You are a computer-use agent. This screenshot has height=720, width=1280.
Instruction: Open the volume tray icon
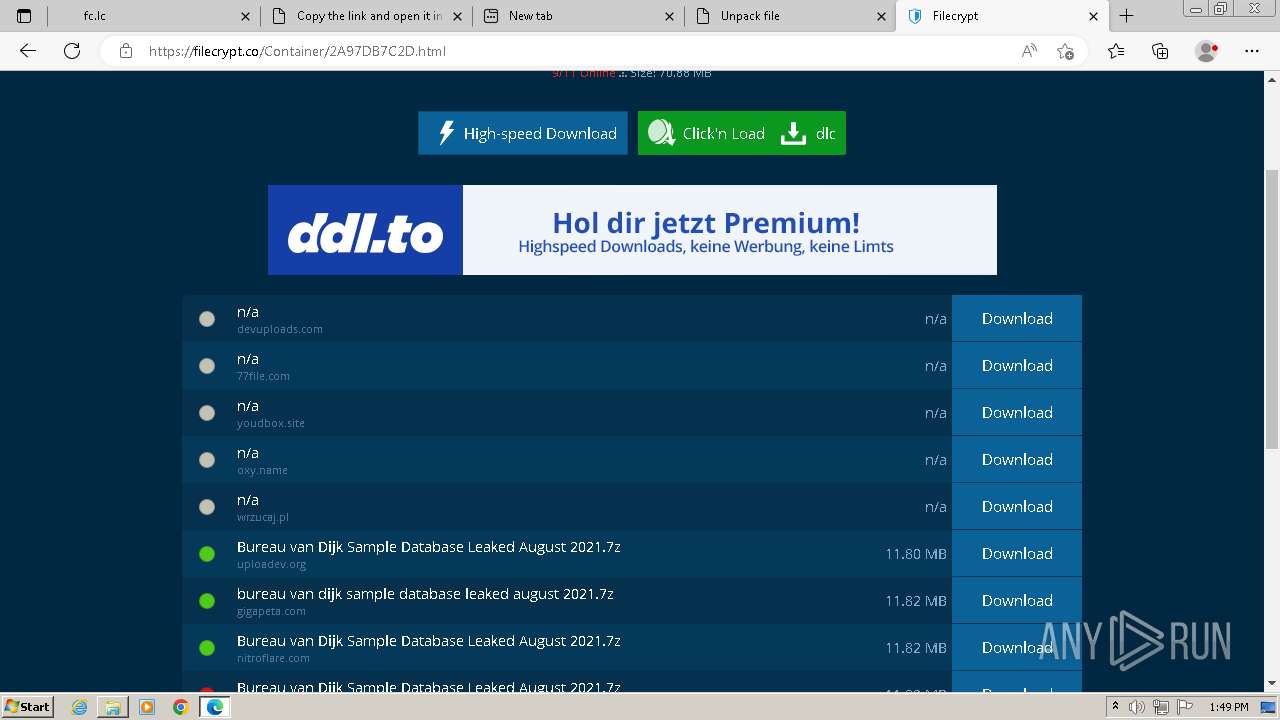click(1137, 707)
